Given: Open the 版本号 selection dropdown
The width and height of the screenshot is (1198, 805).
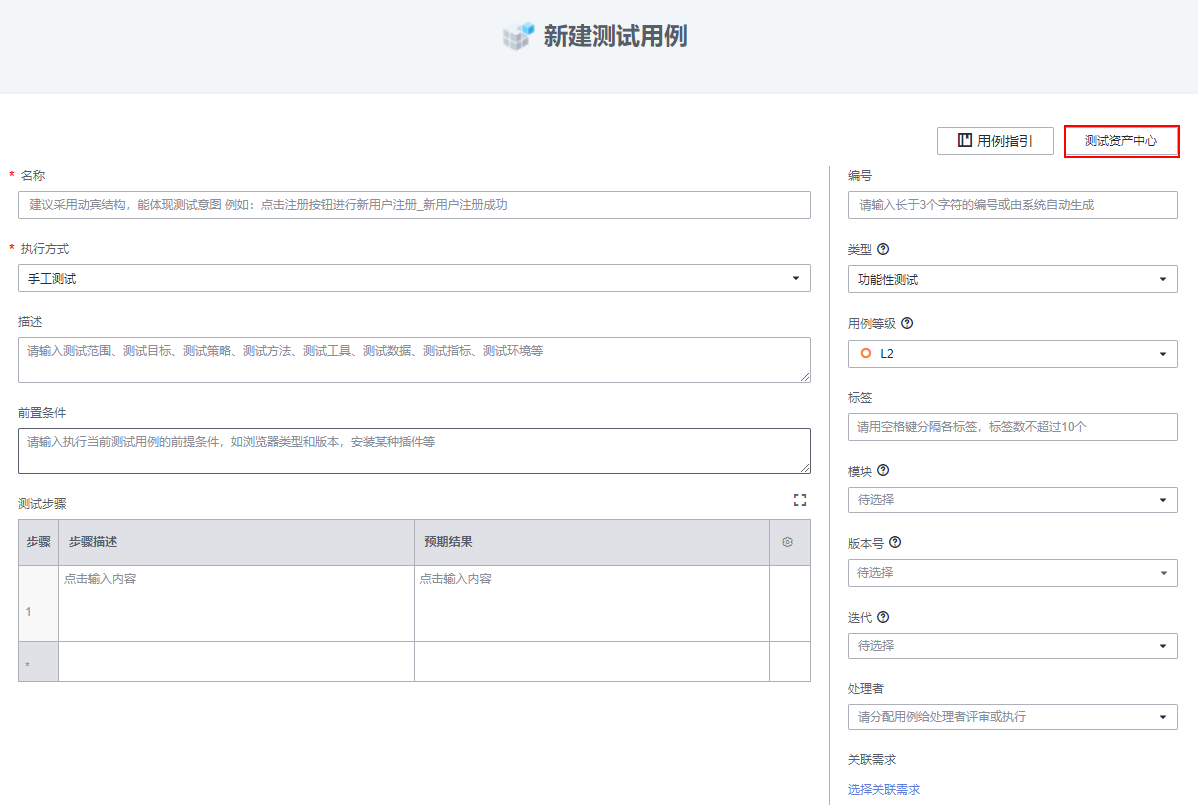Looking at the screenshot, I should pyautogui.click(x=1012, y=573).
